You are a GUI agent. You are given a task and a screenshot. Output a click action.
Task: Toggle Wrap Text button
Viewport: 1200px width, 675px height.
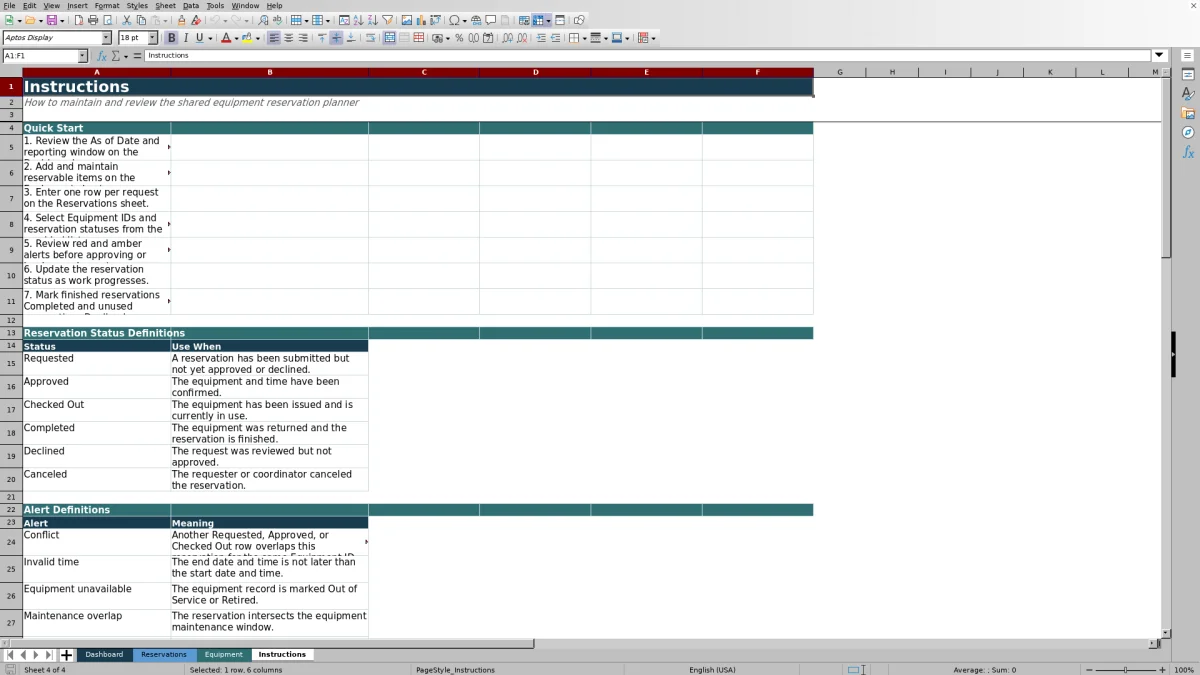[x=370, y=38]
